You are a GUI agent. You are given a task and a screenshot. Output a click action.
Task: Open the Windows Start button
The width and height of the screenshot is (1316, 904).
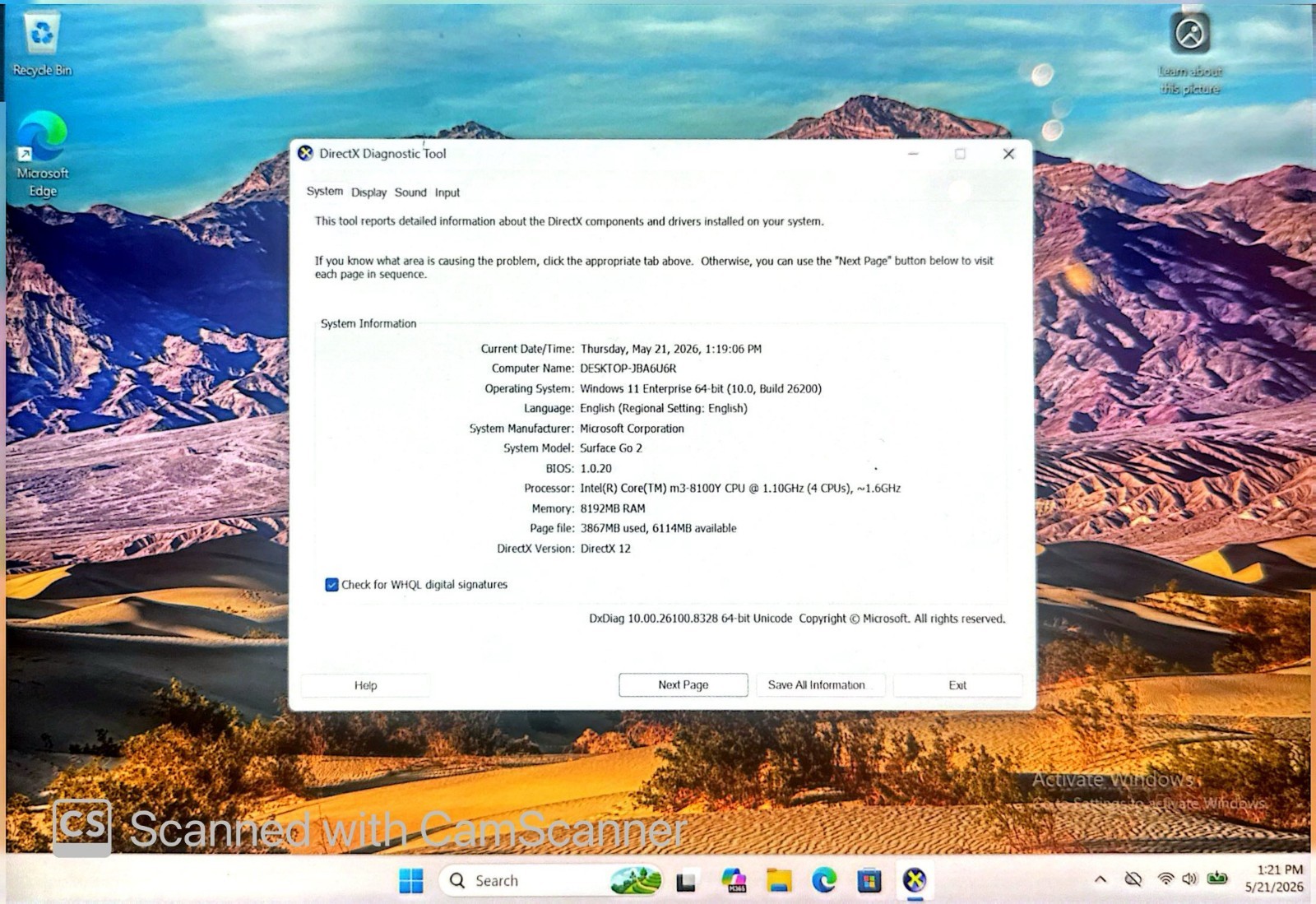pos(410,881)
